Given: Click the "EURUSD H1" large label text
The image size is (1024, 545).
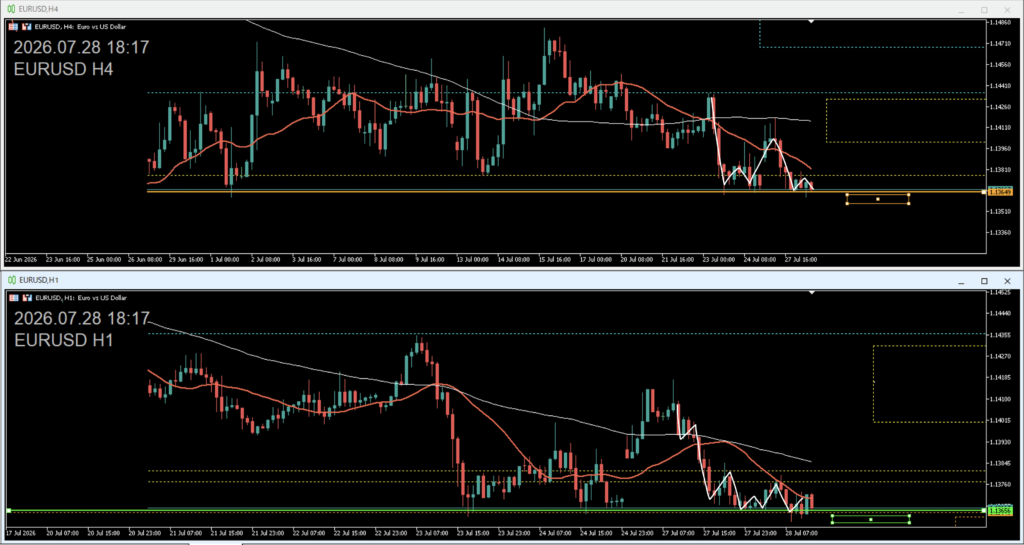Looking at the screenshot, I should 63,340.
